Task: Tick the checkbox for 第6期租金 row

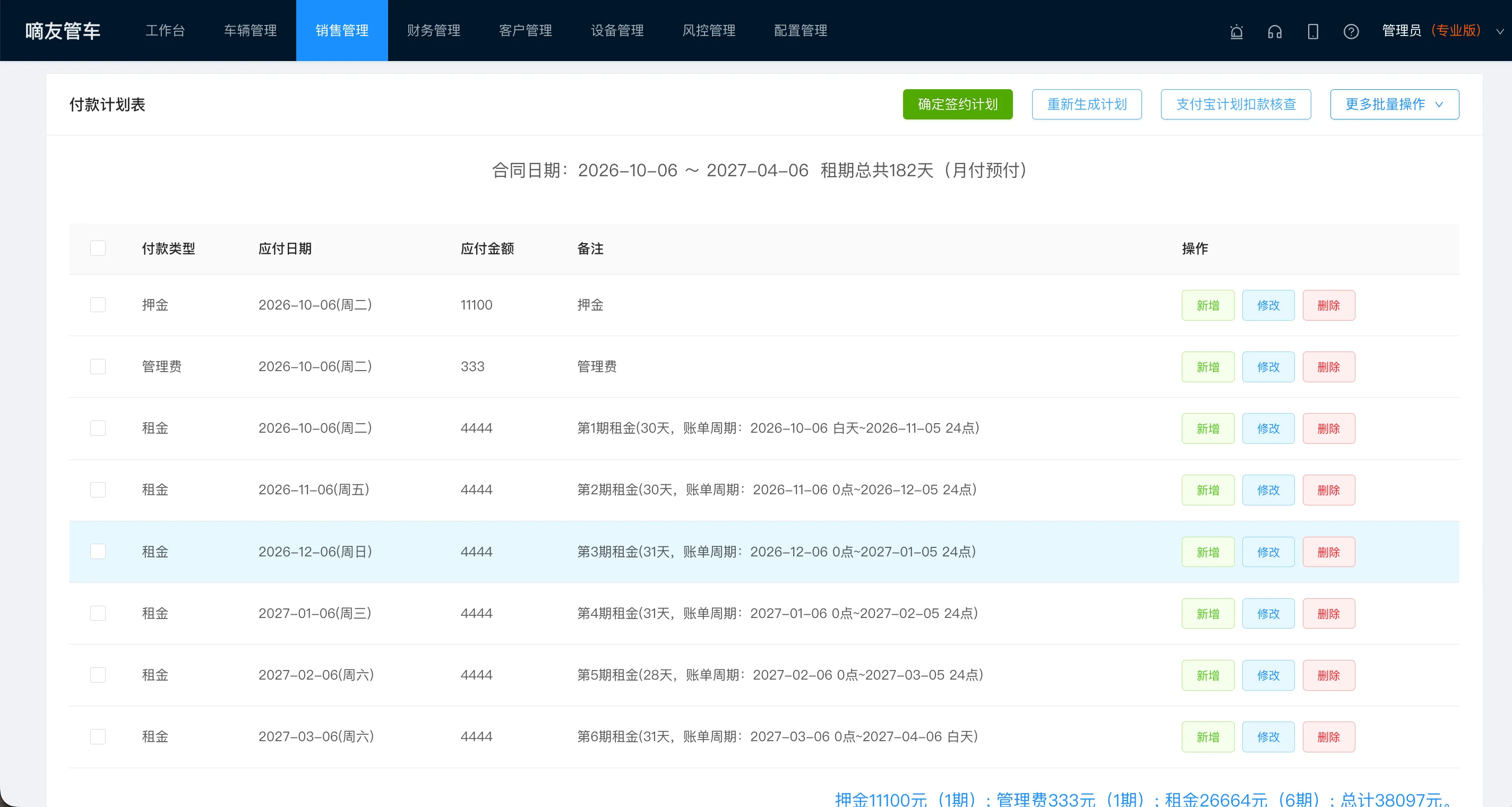Action: 98,736
